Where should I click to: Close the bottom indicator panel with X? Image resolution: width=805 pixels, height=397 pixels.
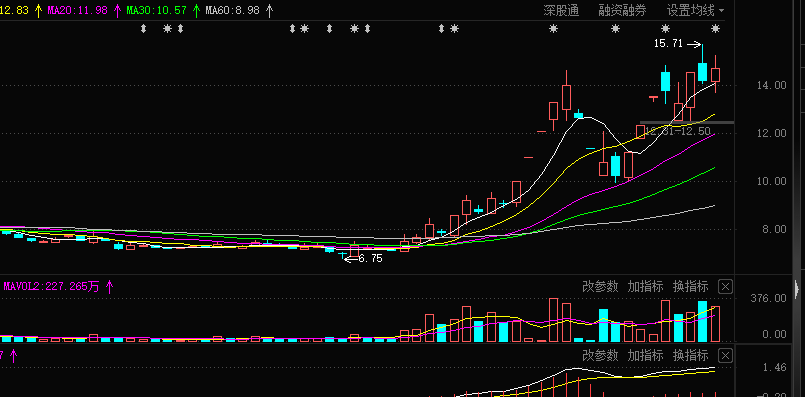(x=725, y=355)
